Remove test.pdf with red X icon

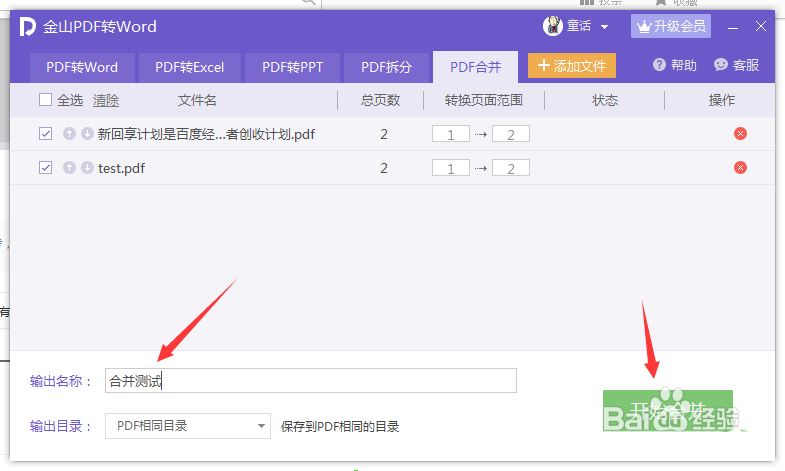tap(740, 168)
